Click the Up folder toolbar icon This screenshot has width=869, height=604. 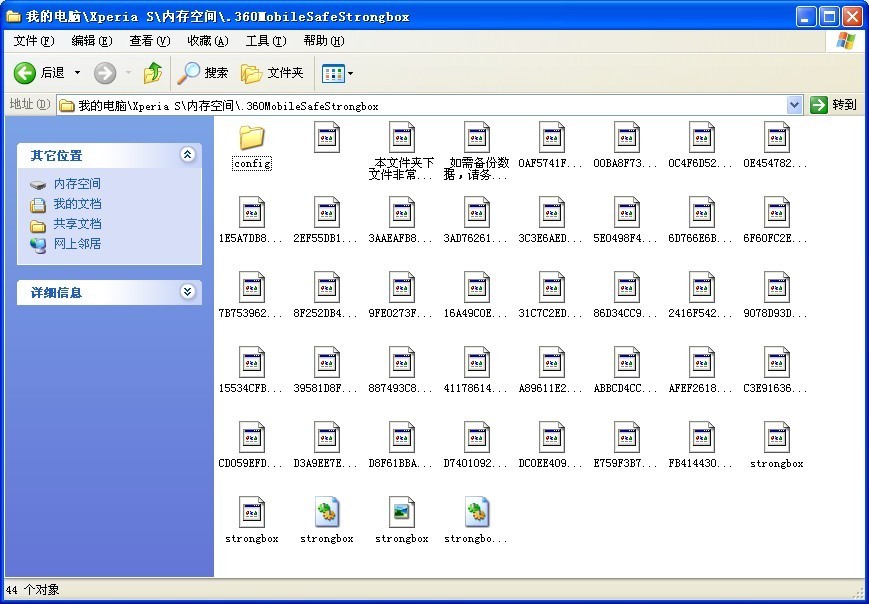coord(152,73)
